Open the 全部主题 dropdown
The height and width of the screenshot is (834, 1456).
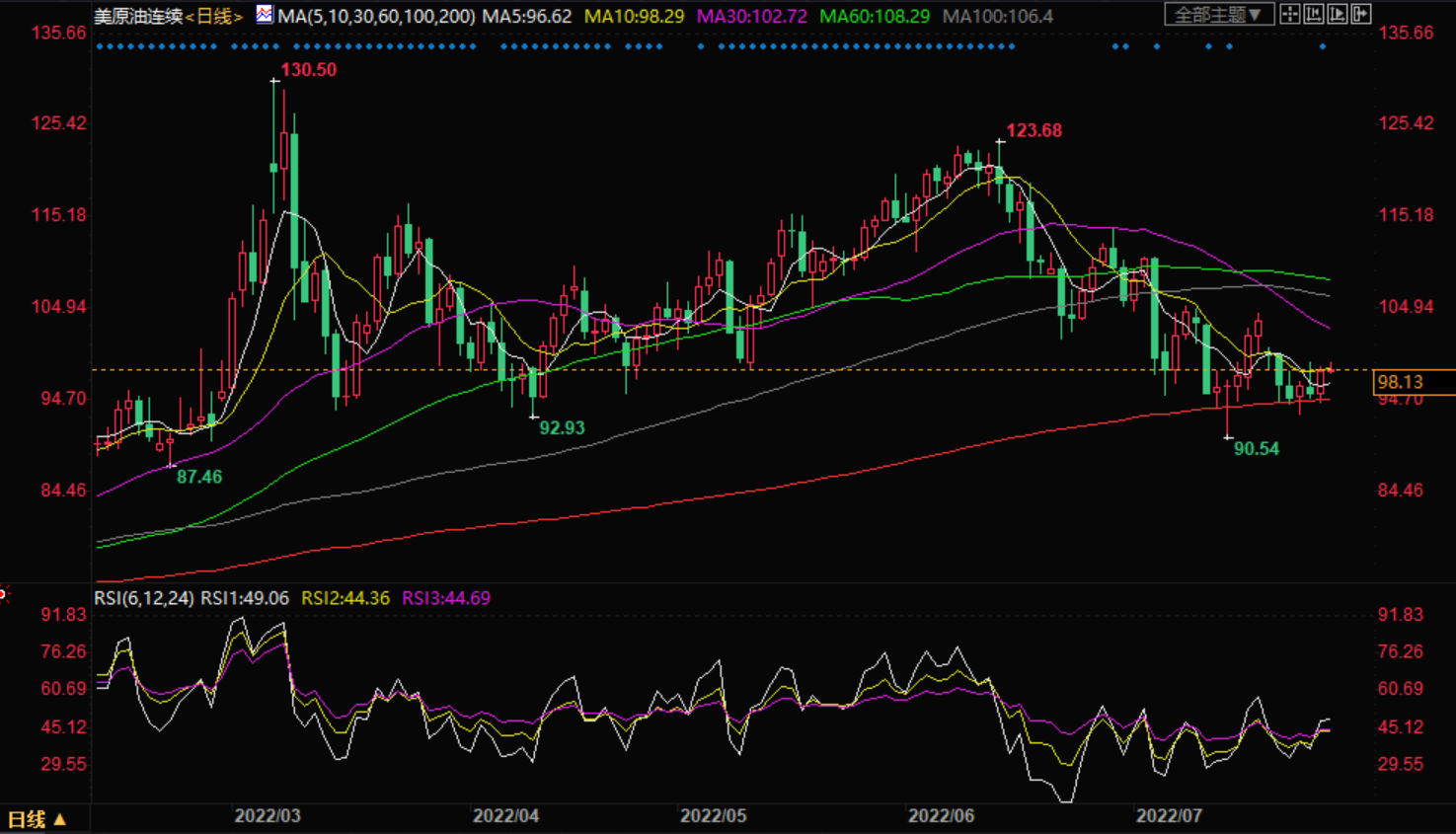[1217, 15]
